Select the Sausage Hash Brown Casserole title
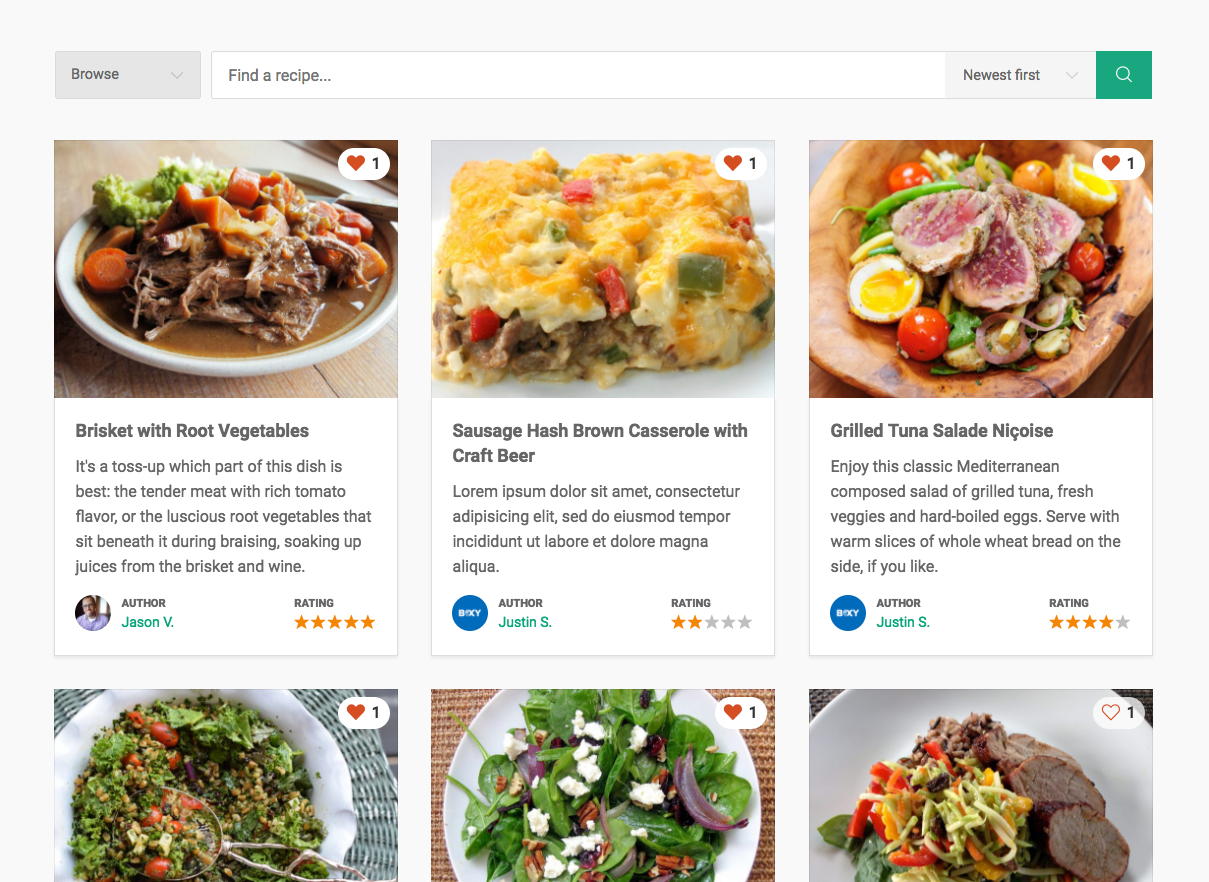1209x882 pixels. pyautogui.click(x=600, y=443)
